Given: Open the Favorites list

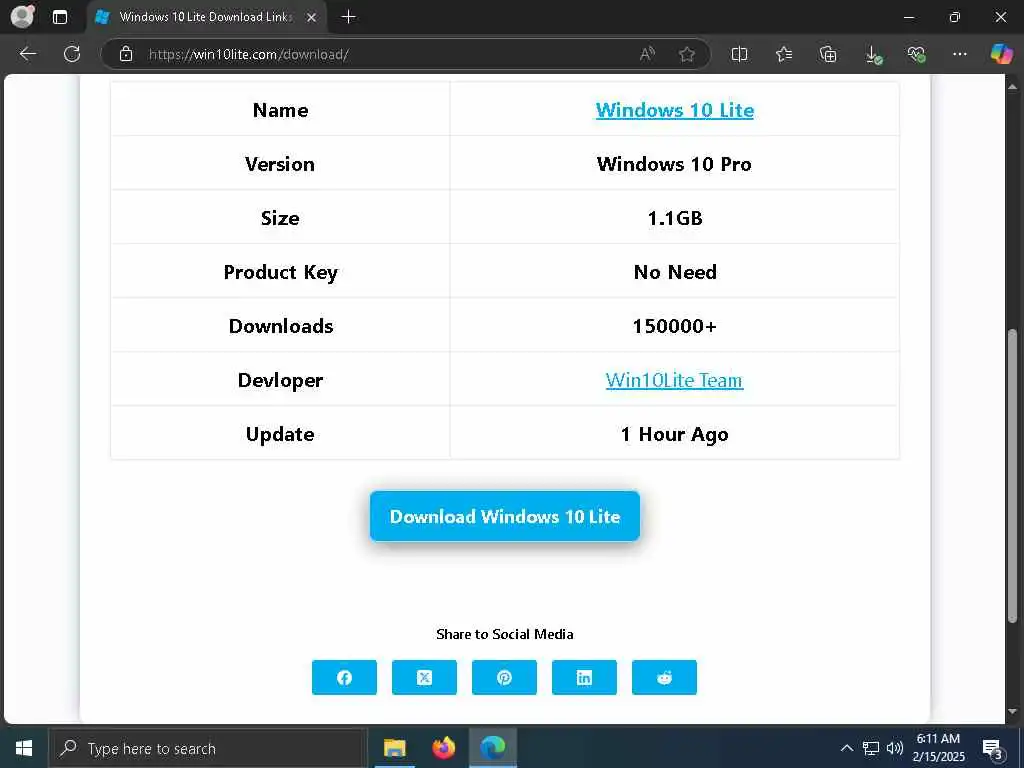Looking at the screenshot, I should pos(784,54).
